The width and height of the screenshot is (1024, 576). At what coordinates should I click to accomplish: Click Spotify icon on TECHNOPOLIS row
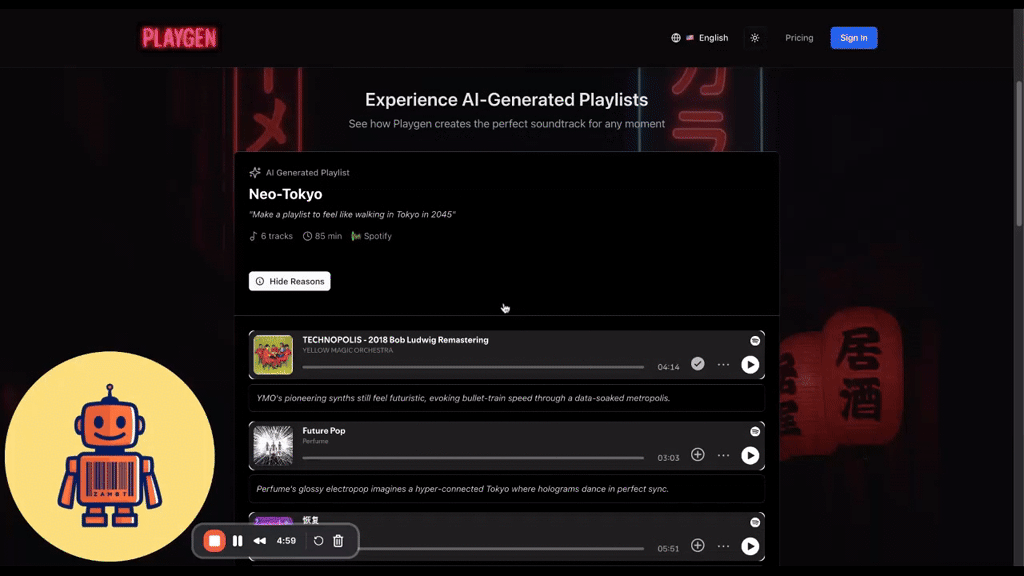pos(755,340)
